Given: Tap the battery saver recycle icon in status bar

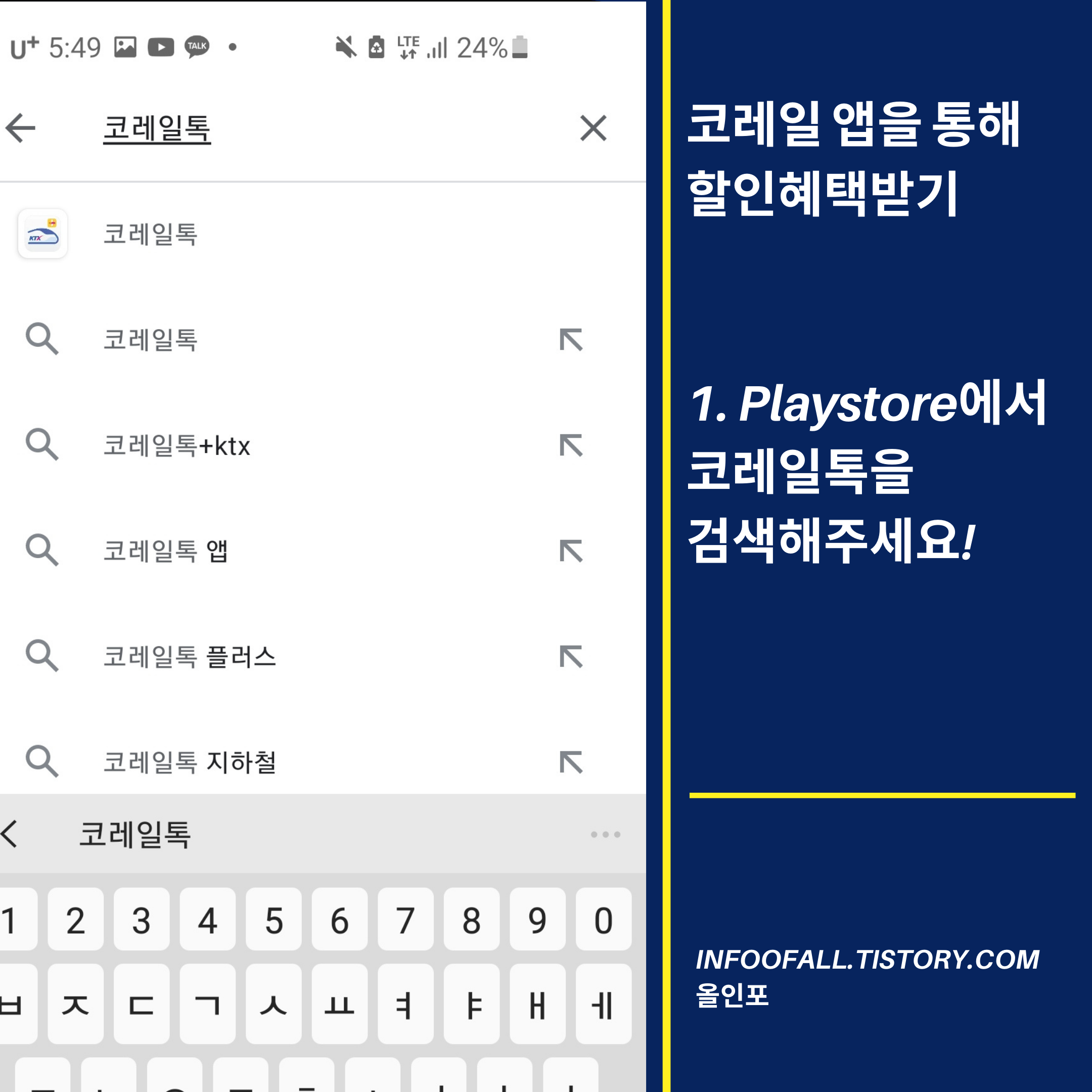Looking at the screenshot, I should [x=377, y=47].
